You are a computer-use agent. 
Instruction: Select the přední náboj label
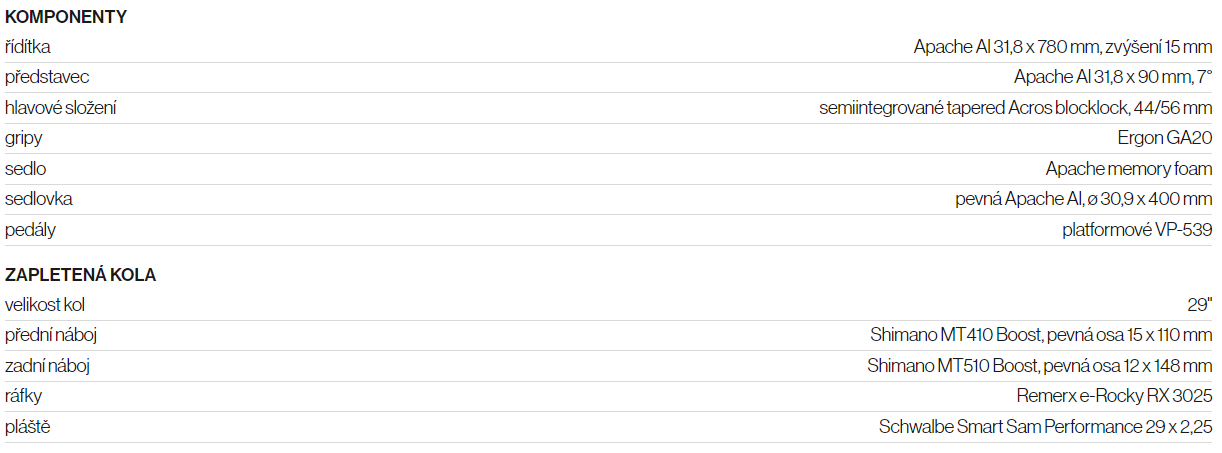pos(51,335)
